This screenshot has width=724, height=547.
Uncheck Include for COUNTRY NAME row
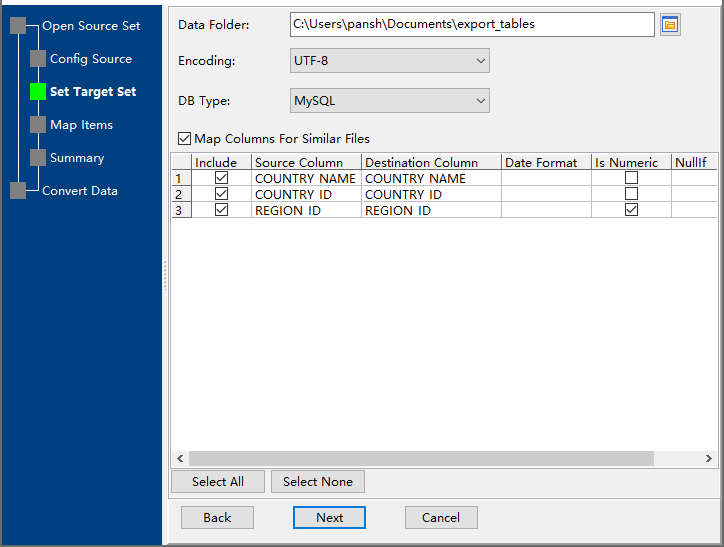point(222,178)
